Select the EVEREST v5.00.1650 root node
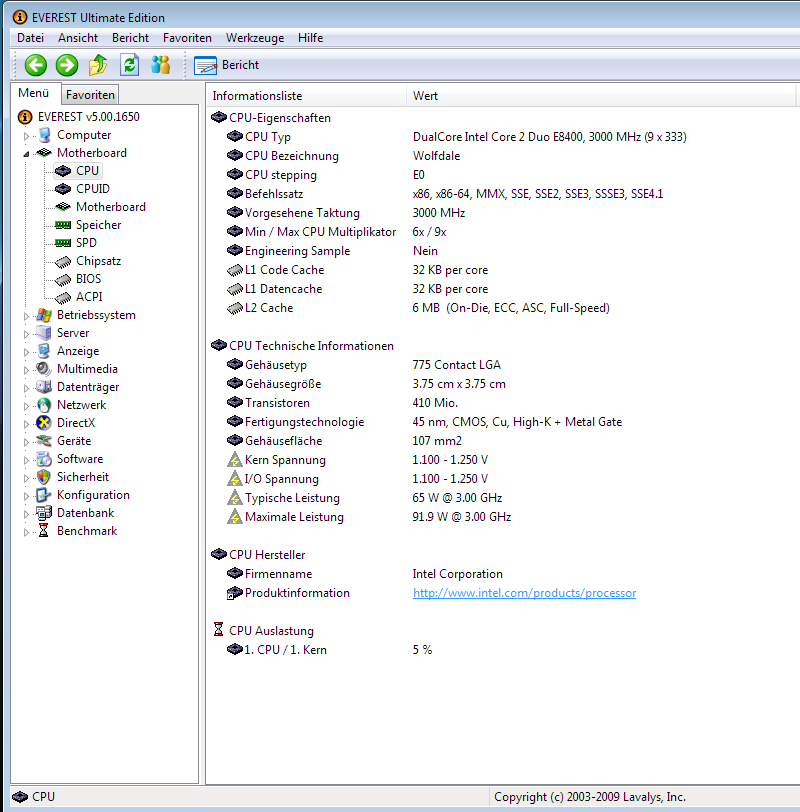 point(89,117)
